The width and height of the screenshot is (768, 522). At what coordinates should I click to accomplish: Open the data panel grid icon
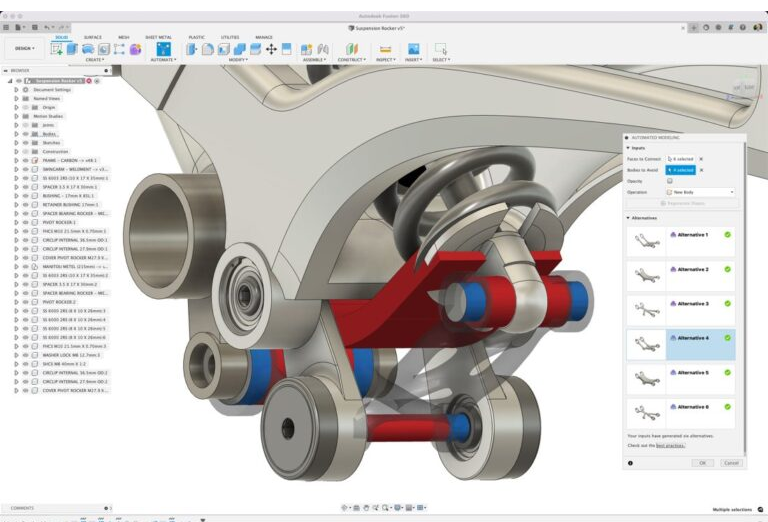[6, 27]
